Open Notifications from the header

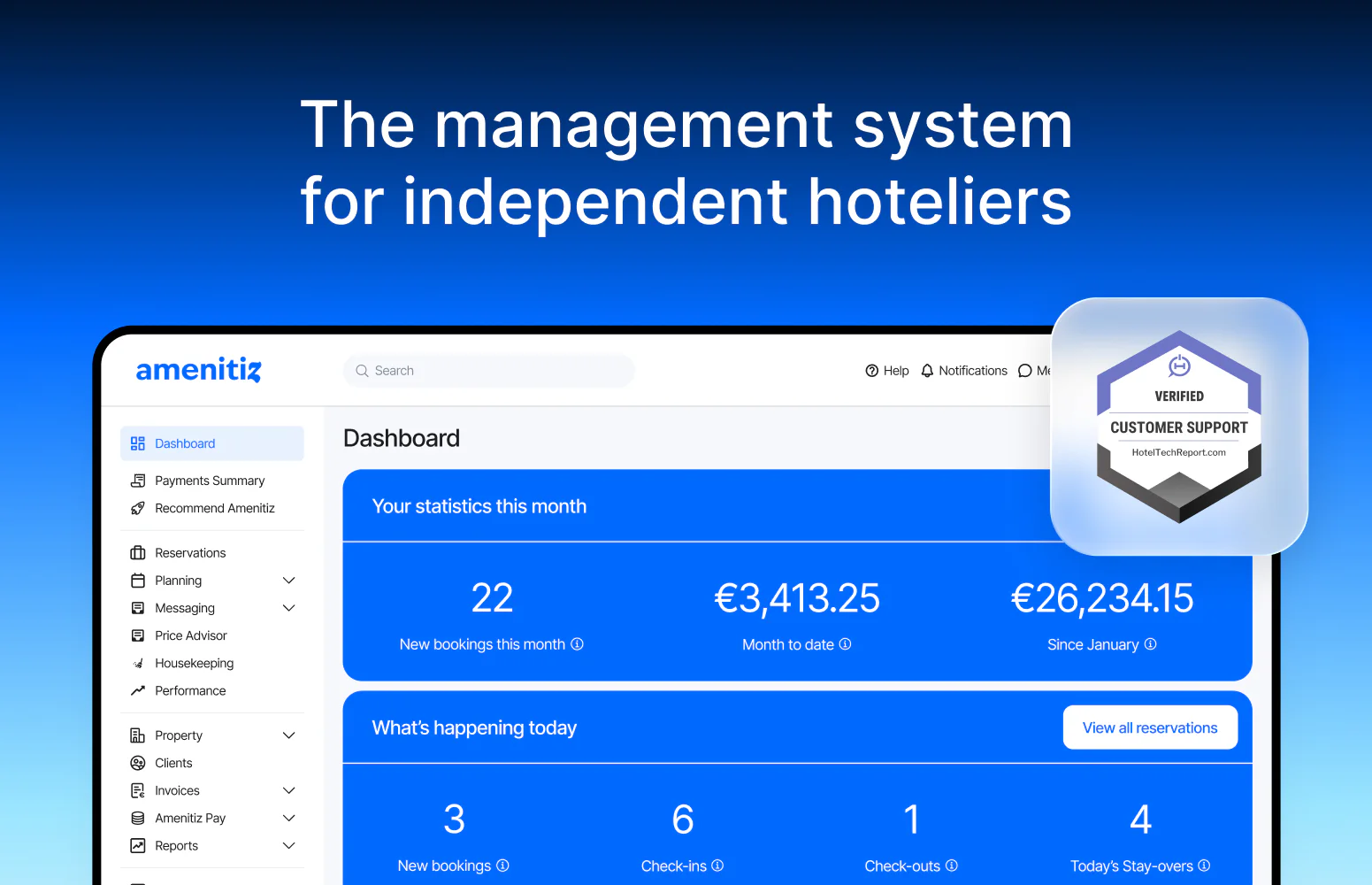point(964,371)
